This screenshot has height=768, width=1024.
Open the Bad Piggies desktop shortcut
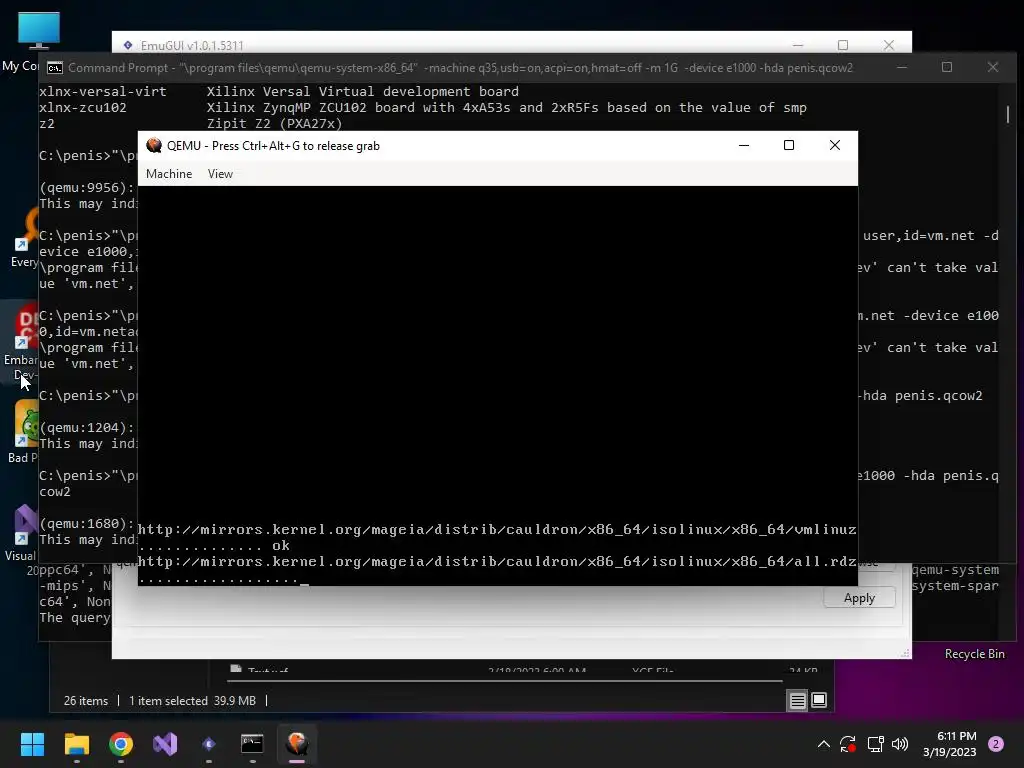(x=23, y=431)
